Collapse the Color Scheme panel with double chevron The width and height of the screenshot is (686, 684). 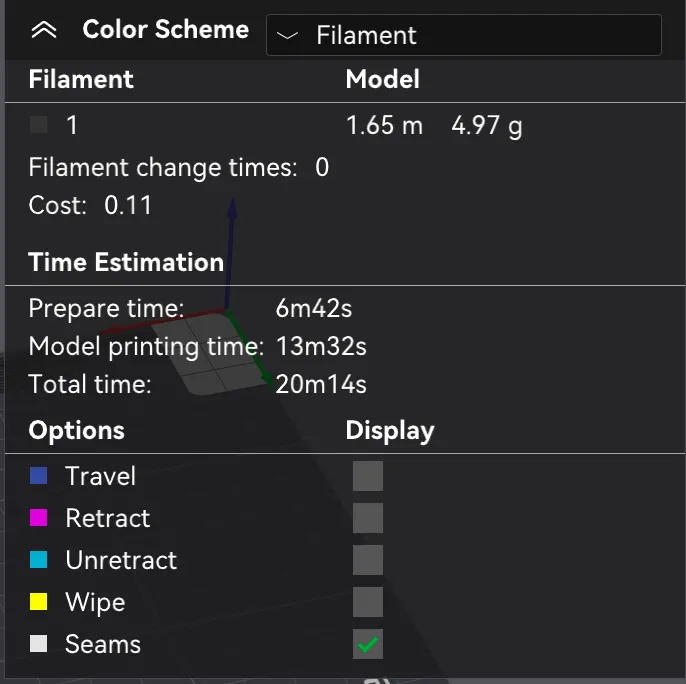click(44, 30)
